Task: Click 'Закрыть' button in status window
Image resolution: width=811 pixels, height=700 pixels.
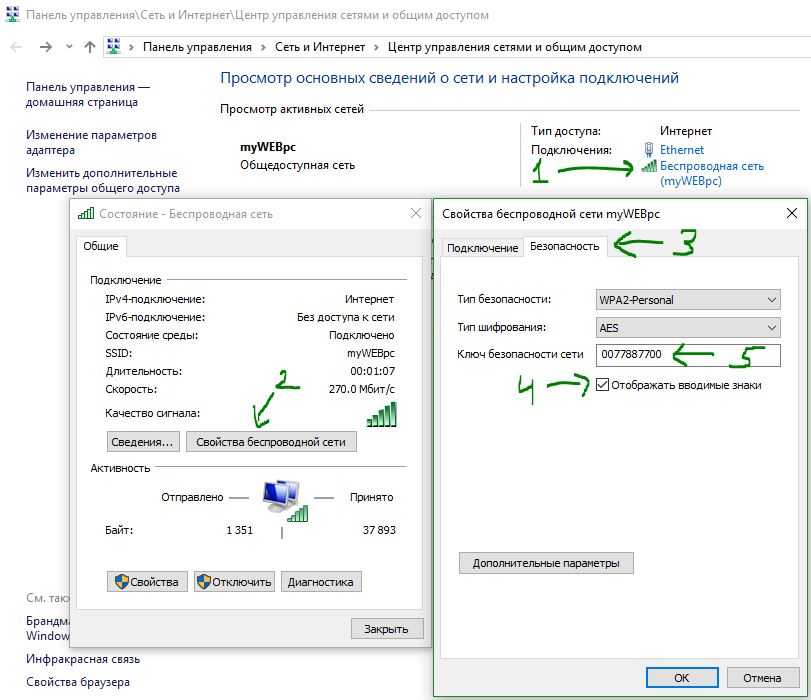Action: (386, 629)
